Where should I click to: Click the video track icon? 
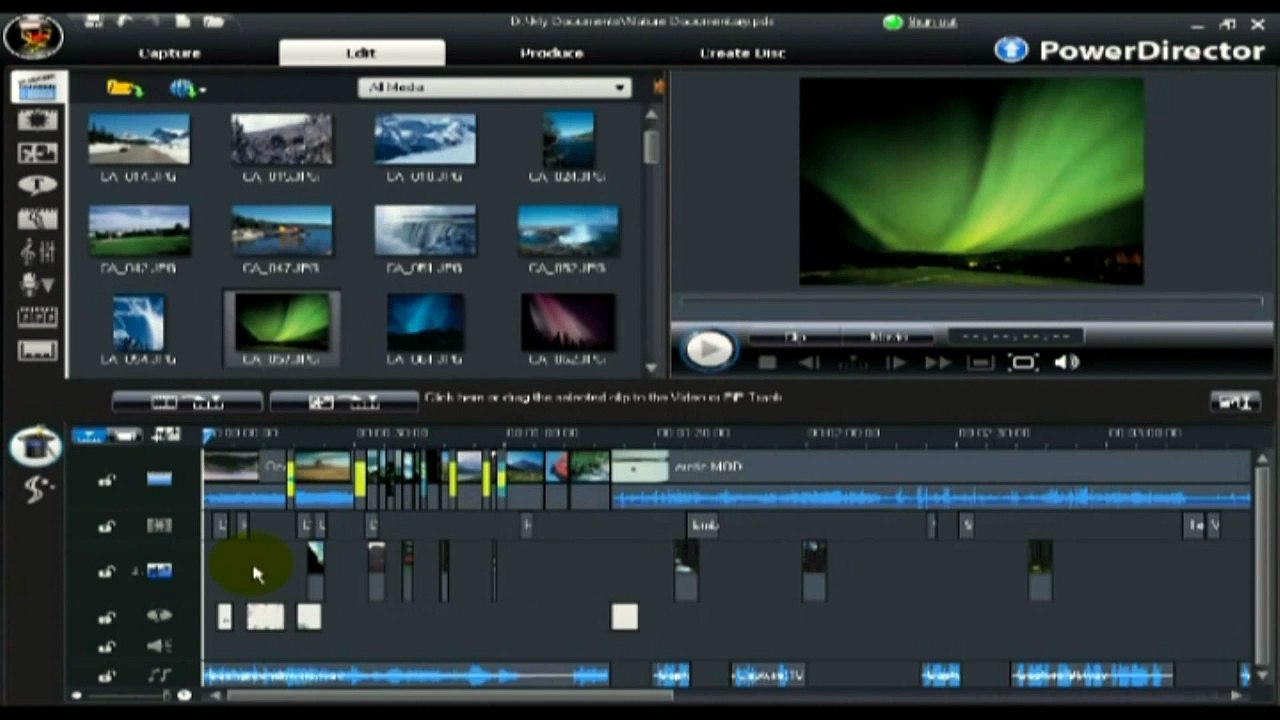click(159, 479)
